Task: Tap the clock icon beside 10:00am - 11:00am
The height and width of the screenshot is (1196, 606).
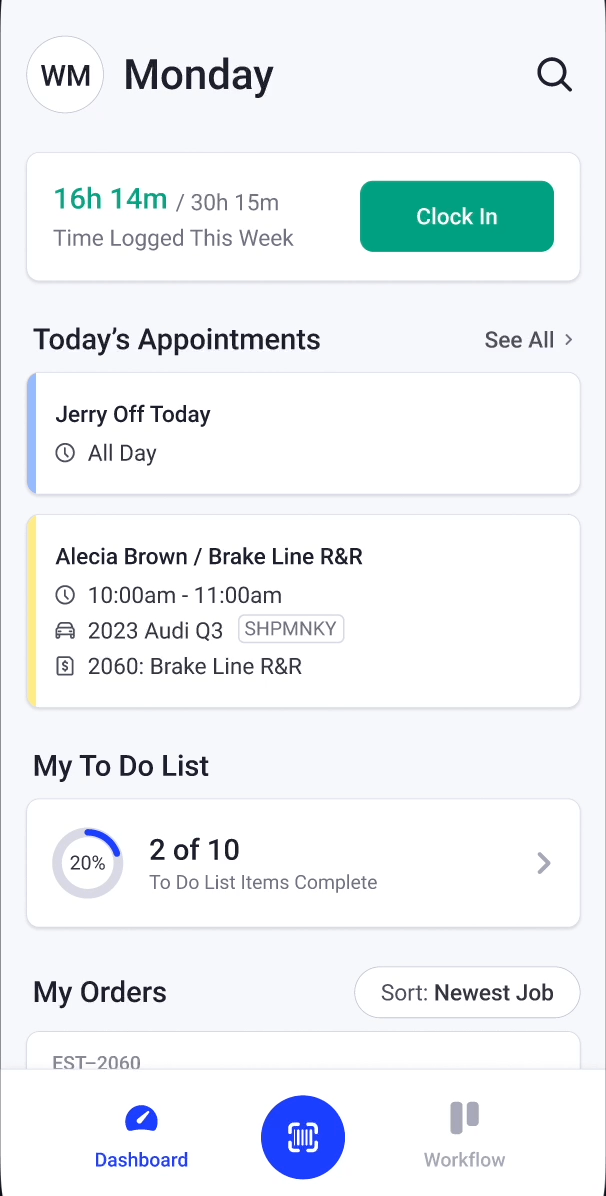Action: 65,595
